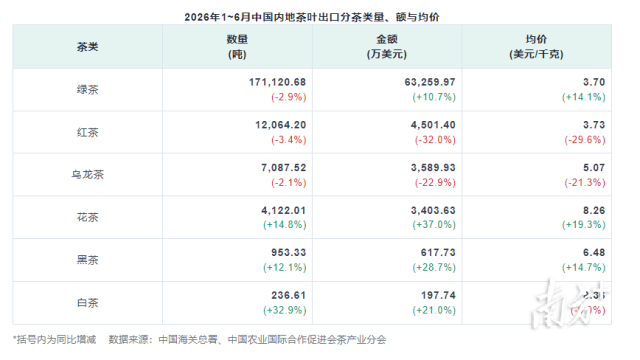
Task: Select the quantity value 171,120.68
Action: click(278, 82)
